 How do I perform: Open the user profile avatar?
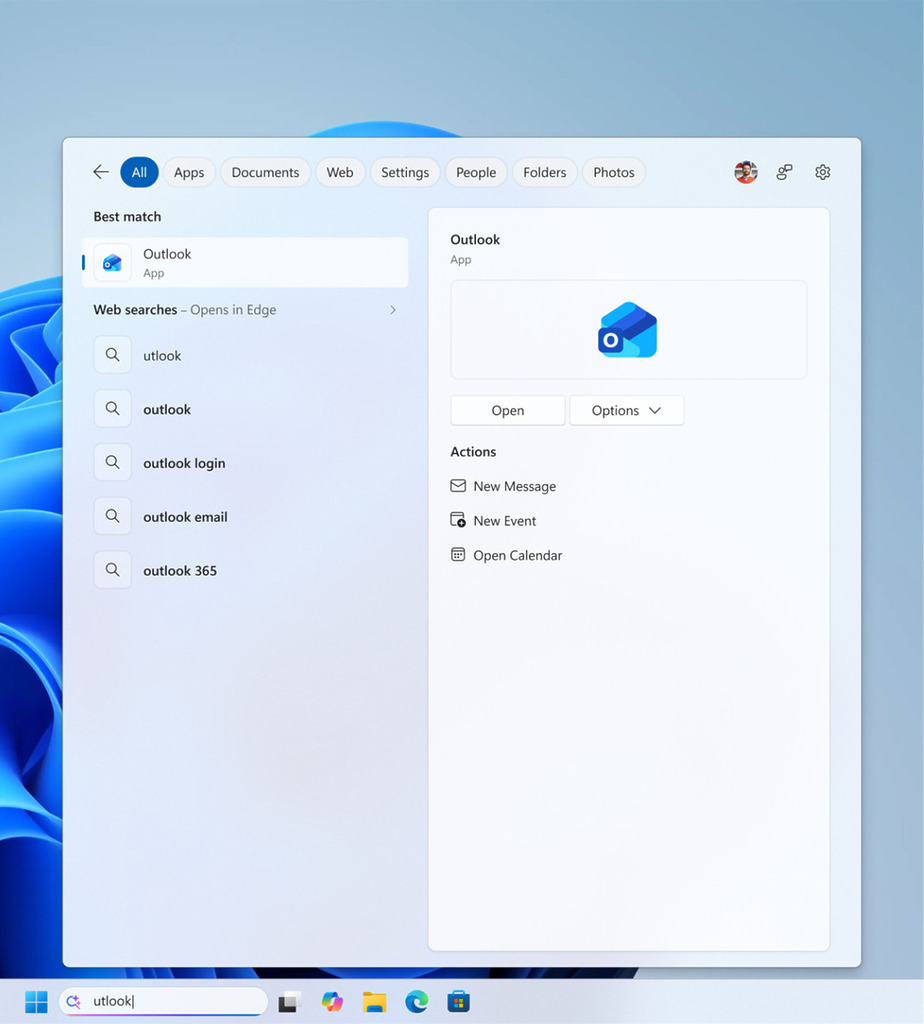745,172
